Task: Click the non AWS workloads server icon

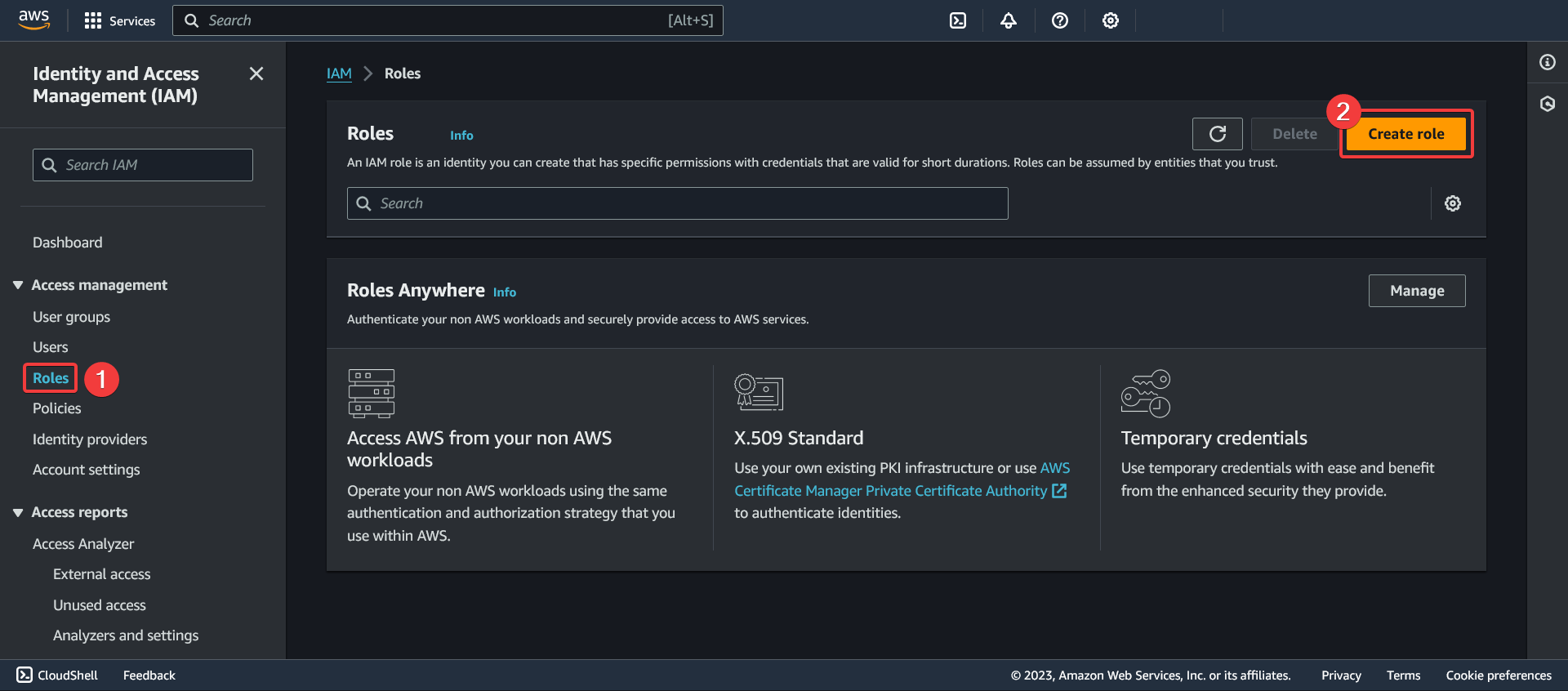Action: pos(372,393)
